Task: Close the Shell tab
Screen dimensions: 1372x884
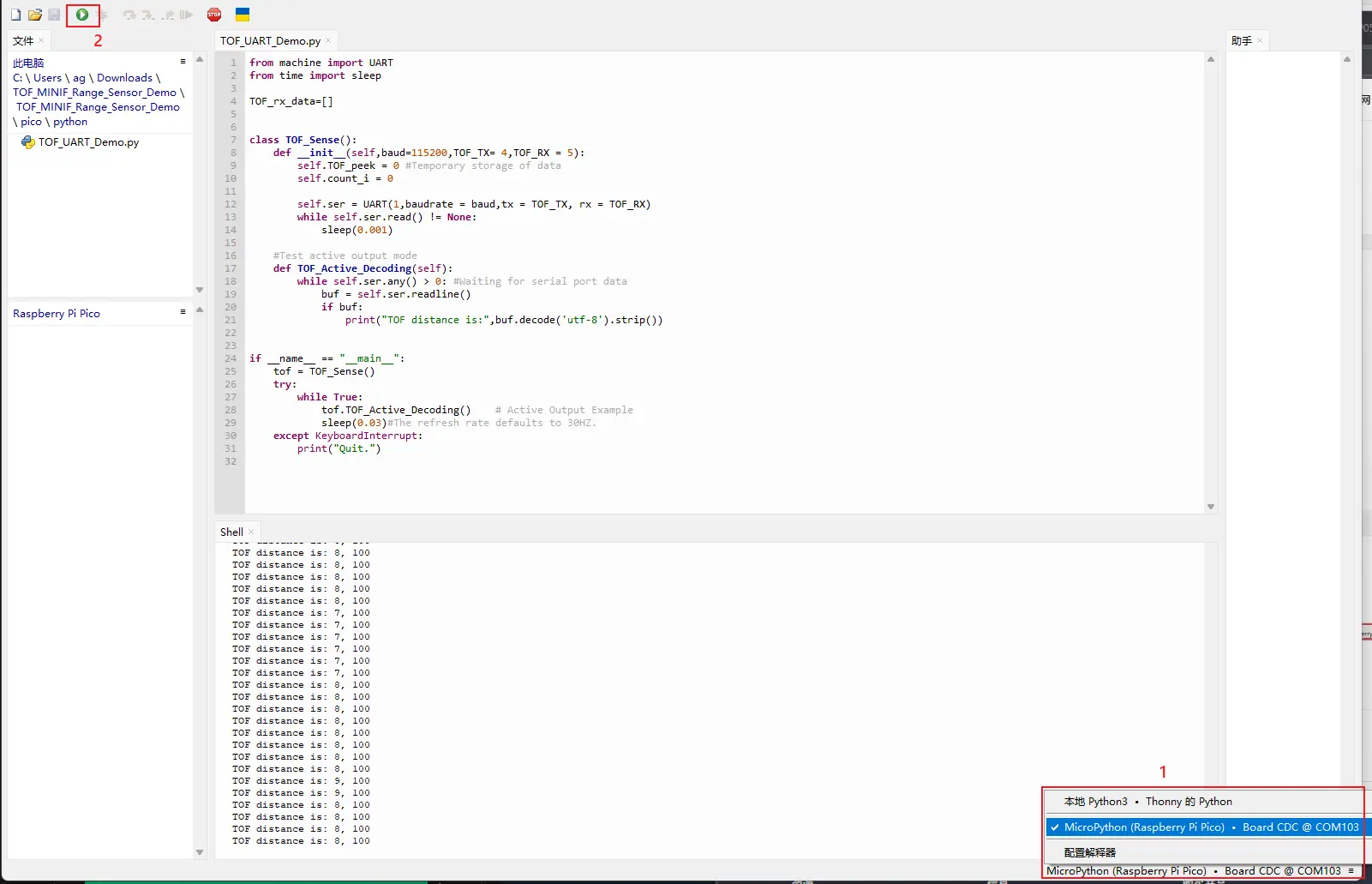Action: pos(251,532)
